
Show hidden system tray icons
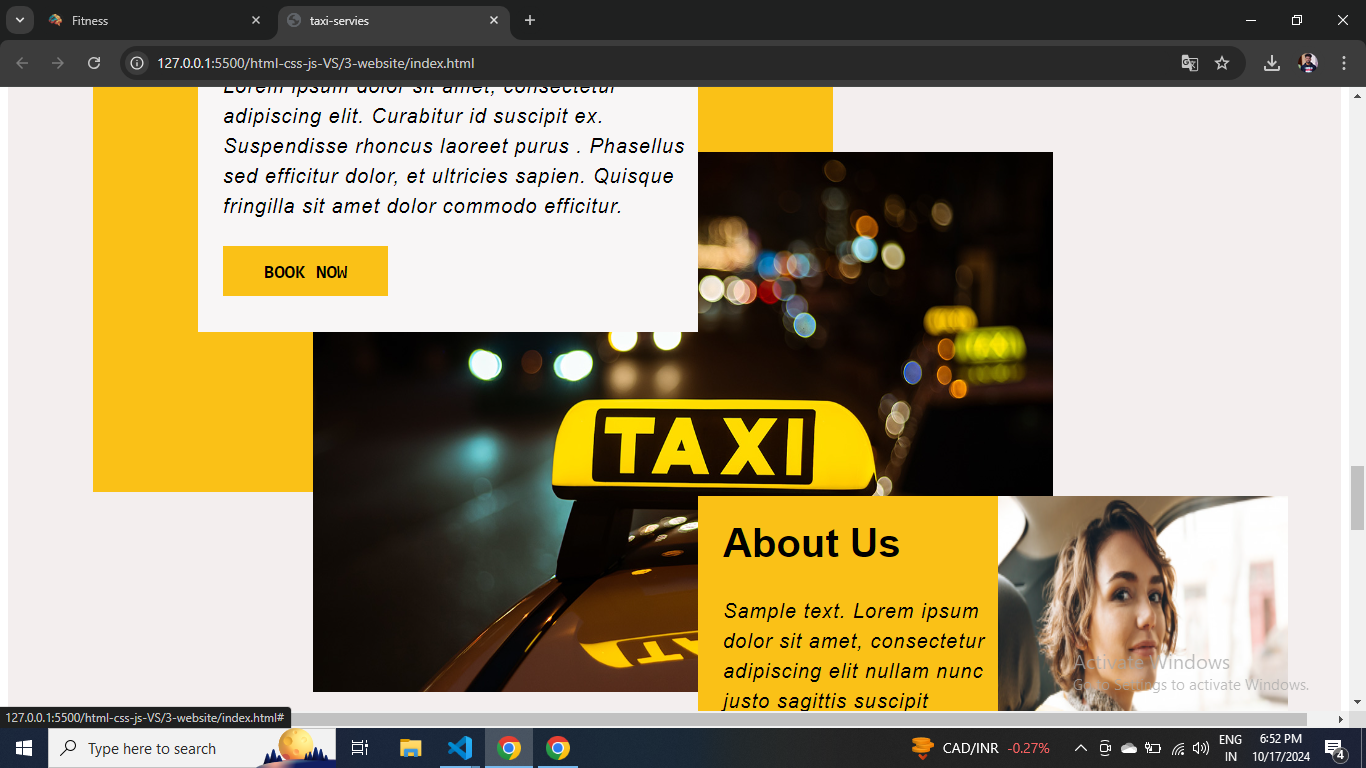point(1081,748)
